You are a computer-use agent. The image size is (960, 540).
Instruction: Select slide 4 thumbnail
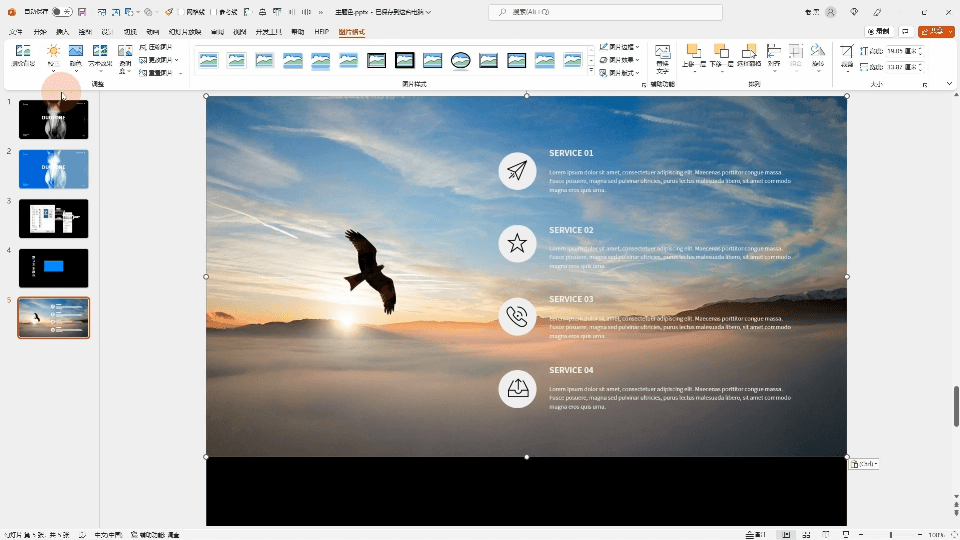pos(53,268)
